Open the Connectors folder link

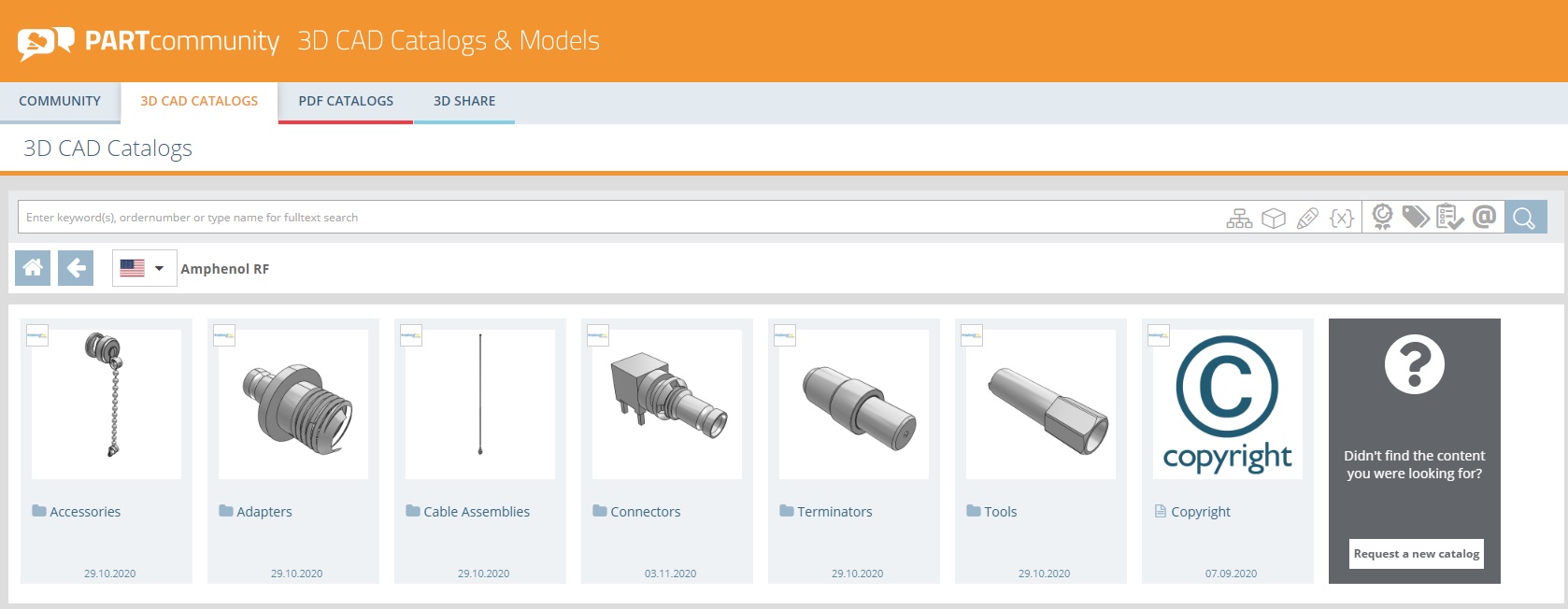click(x=645, y=512)
